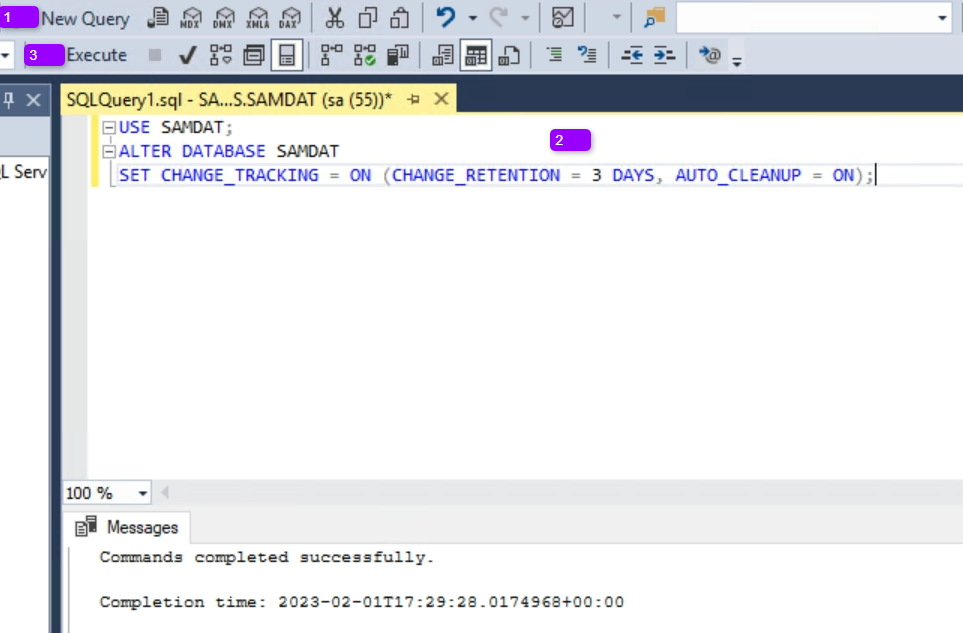The width and height of the screenshot is (963, 633).
Task: Click the Cut scissors icon
Action: click(x=335, y=18)
